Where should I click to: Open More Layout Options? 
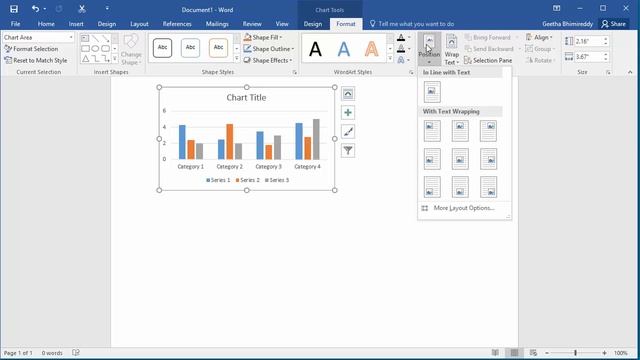(x=464, y=208)
